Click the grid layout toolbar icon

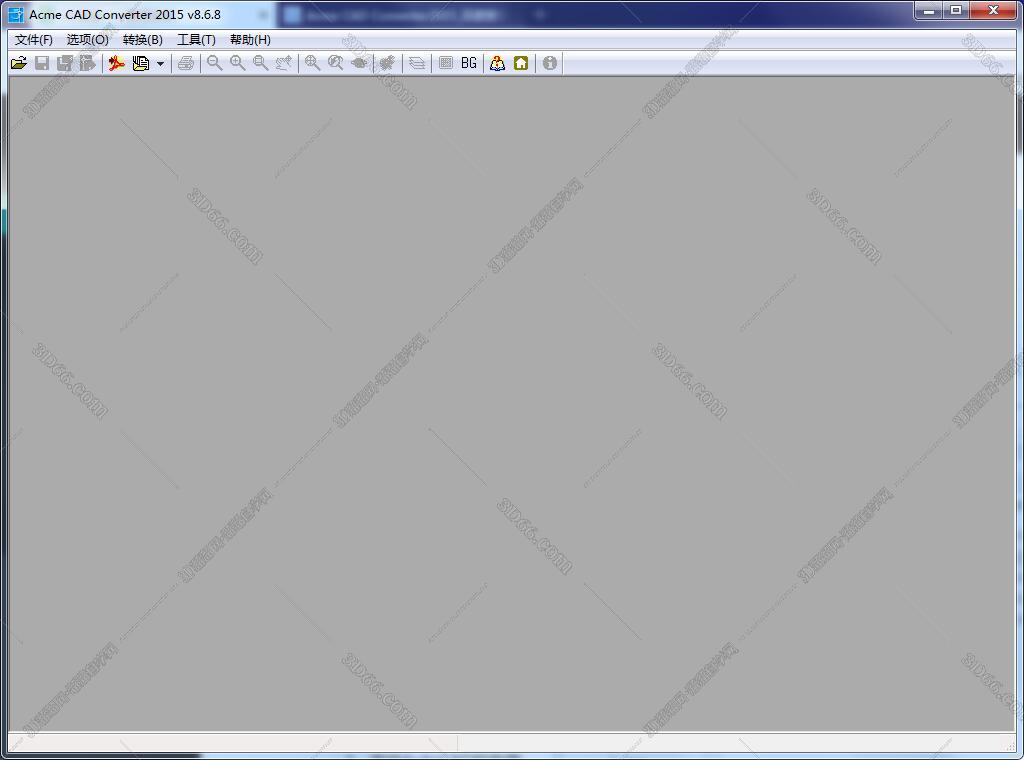(x=446, y=63)
